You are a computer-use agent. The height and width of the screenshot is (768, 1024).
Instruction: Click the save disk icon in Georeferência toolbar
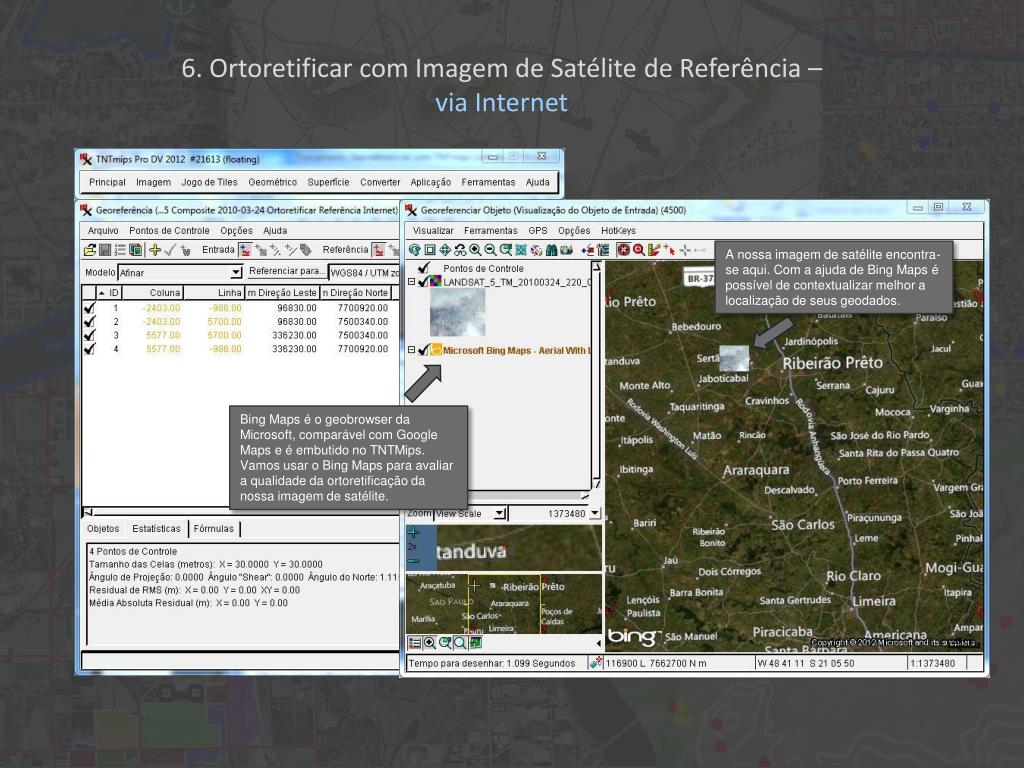tap(104, 249)
